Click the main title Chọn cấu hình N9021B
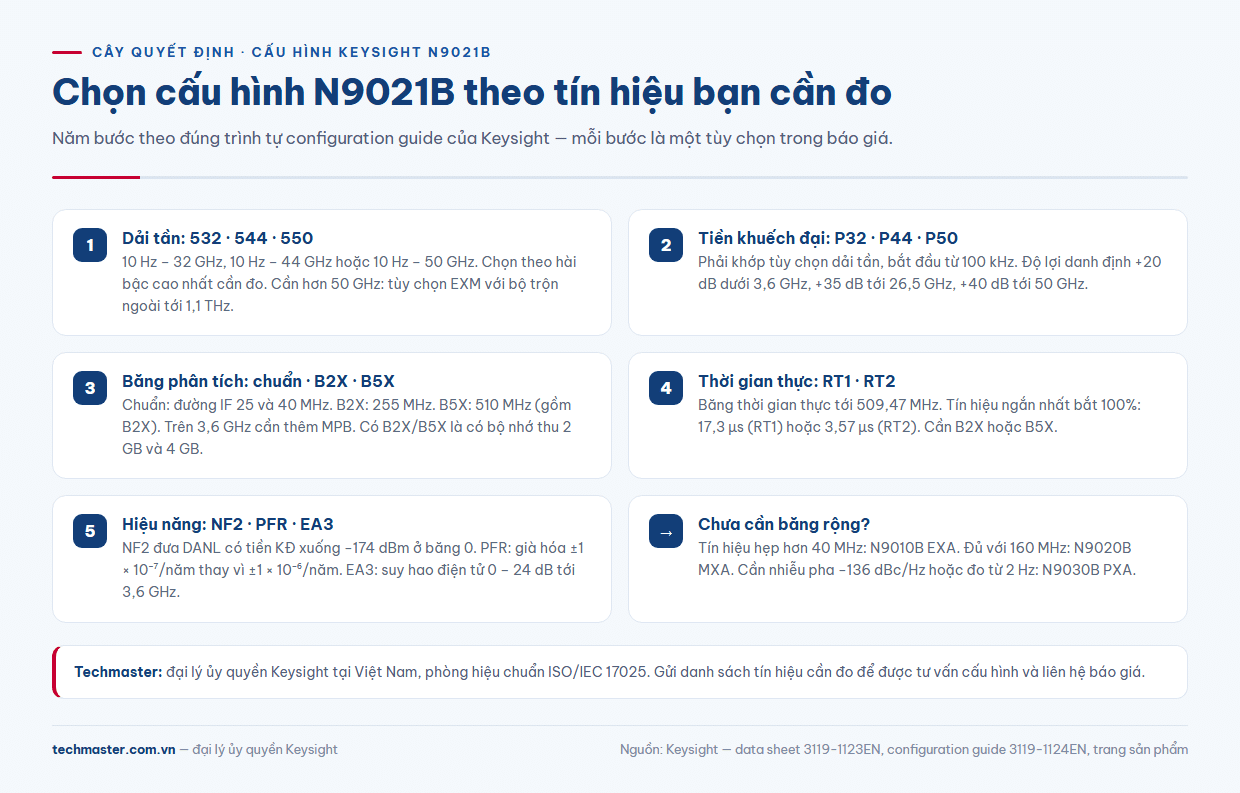The image size is (1240, 793). click(x=472, y=92)
